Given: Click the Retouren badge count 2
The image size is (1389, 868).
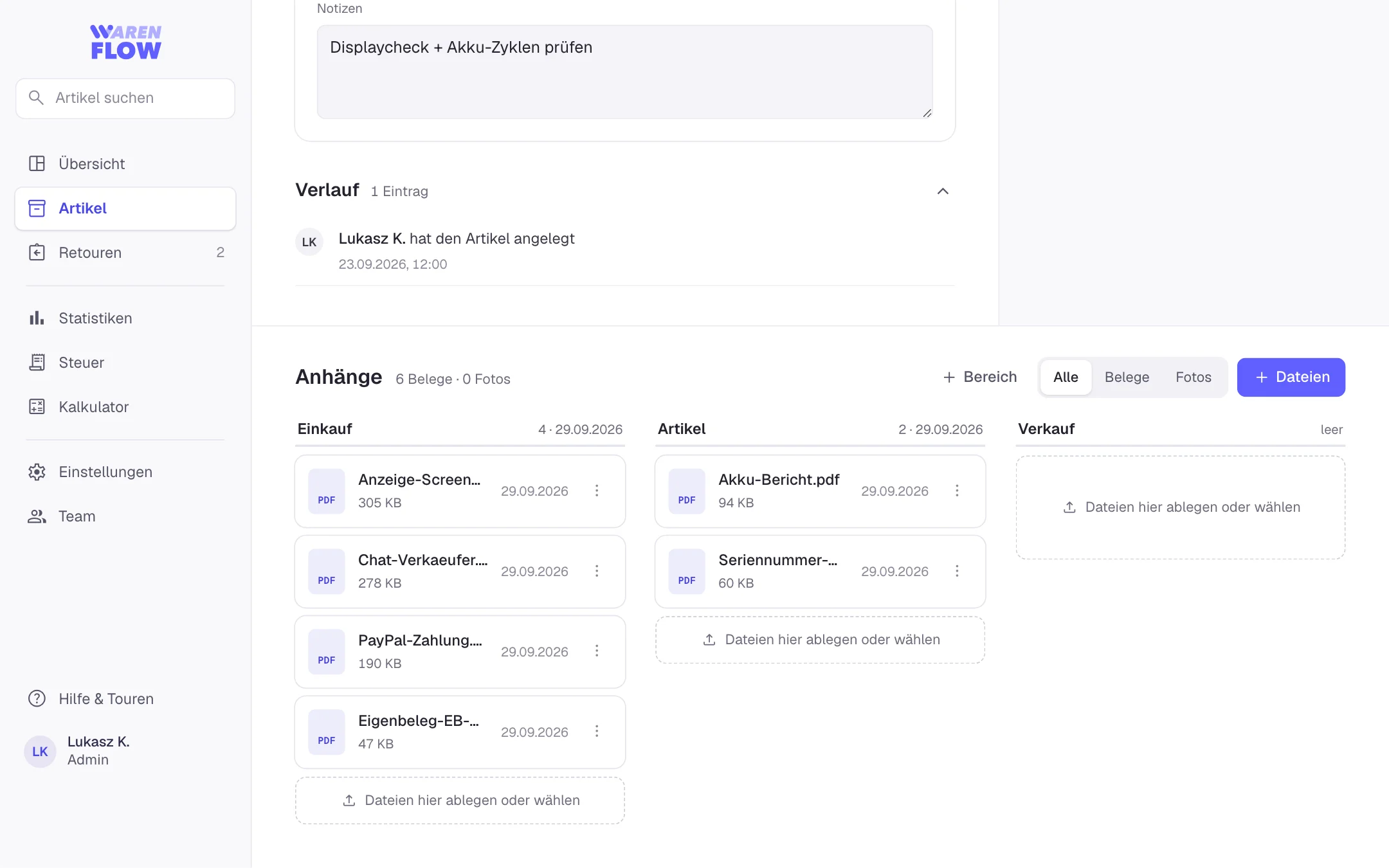Looking at the screenshot, I should (x=221, y=253).
